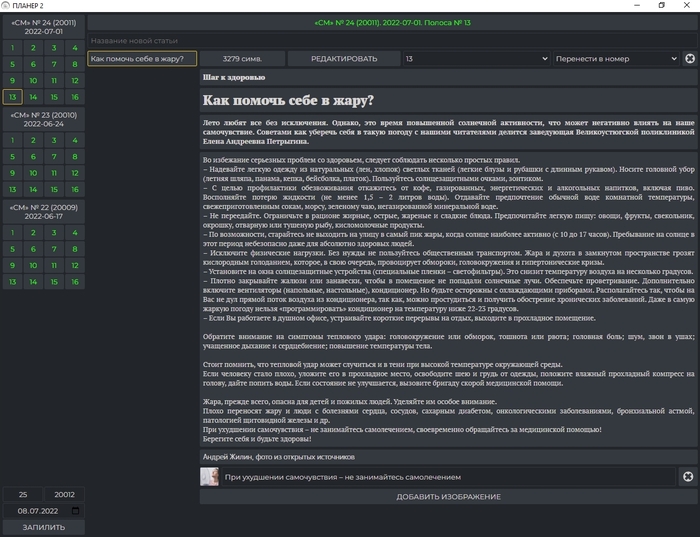Click the issue number field showing 25
The width and height of the screenshot is (700, 537).
[23, 494]
